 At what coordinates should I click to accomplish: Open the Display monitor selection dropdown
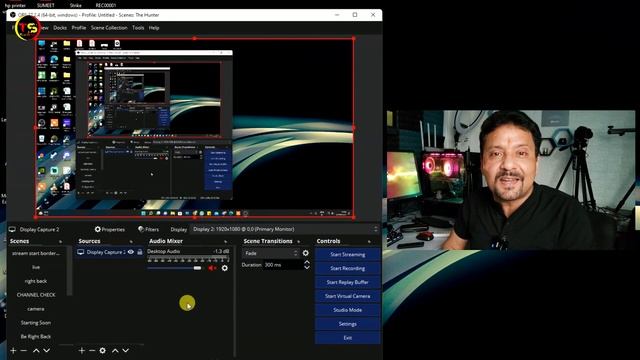285,229
